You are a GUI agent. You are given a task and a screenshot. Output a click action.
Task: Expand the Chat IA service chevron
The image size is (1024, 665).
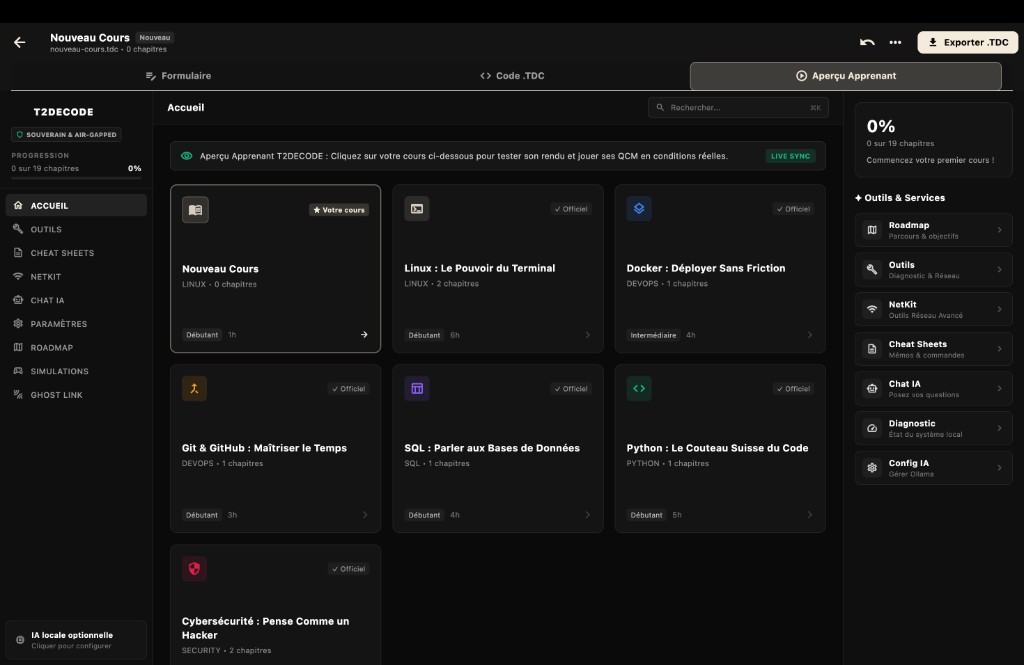point(999,389)
